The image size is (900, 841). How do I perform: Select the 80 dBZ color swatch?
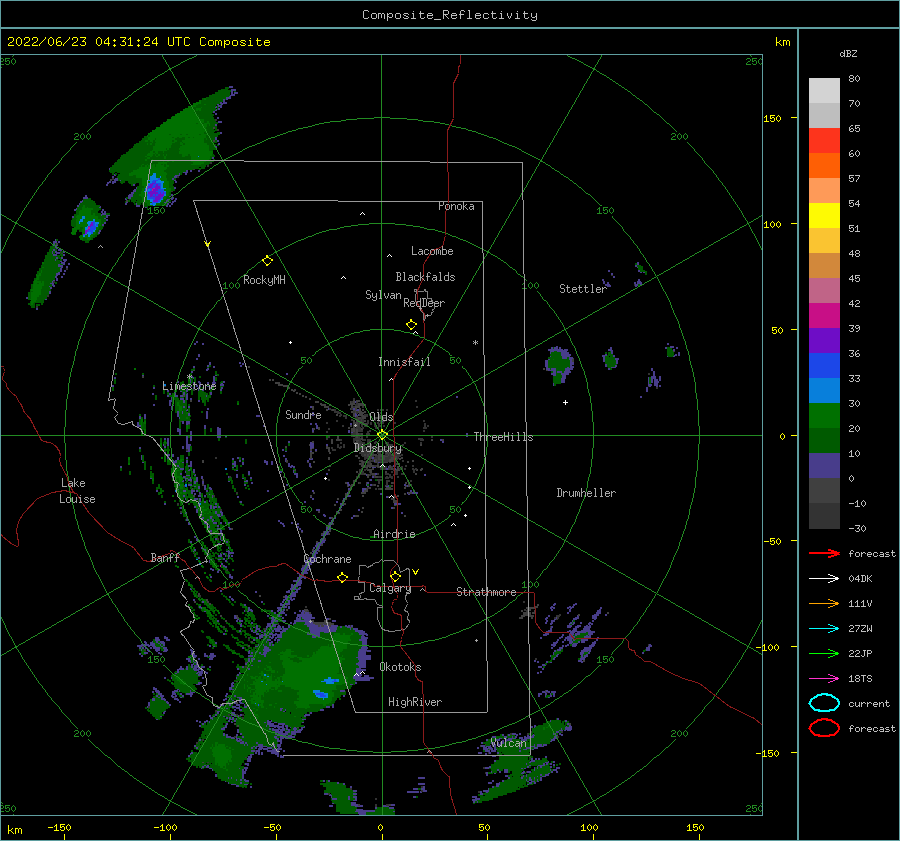pyautogui.click(x=824, y=90)
